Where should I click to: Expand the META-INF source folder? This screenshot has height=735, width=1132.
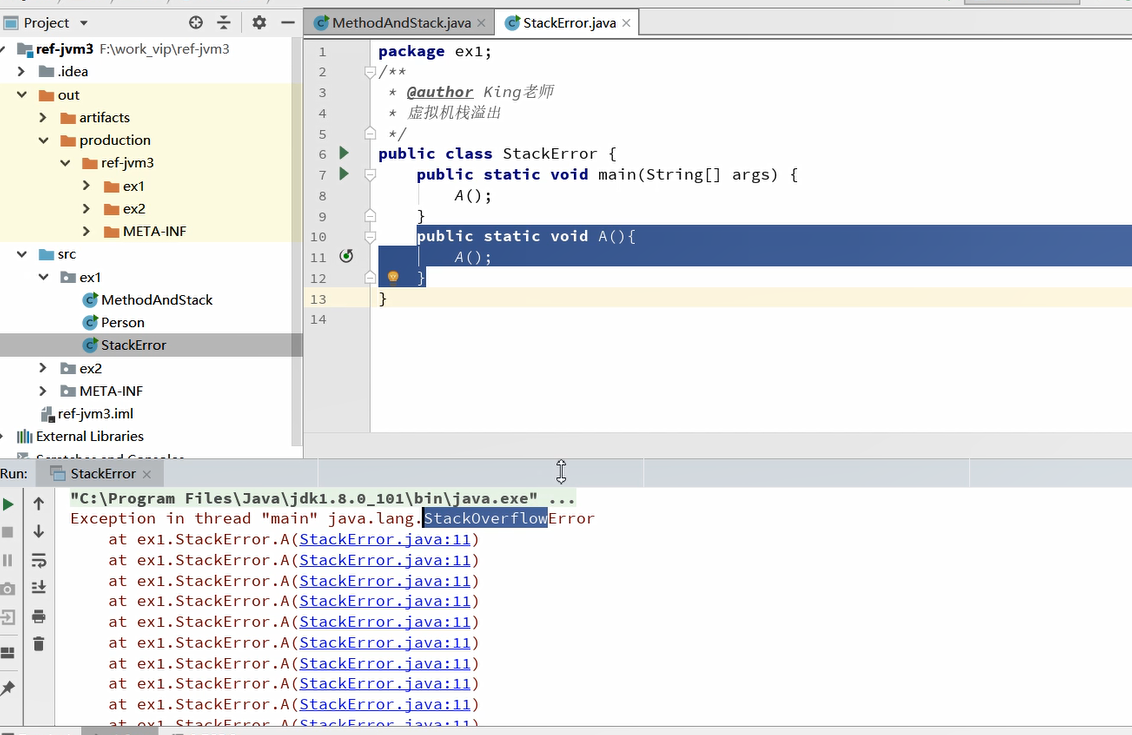43,391
